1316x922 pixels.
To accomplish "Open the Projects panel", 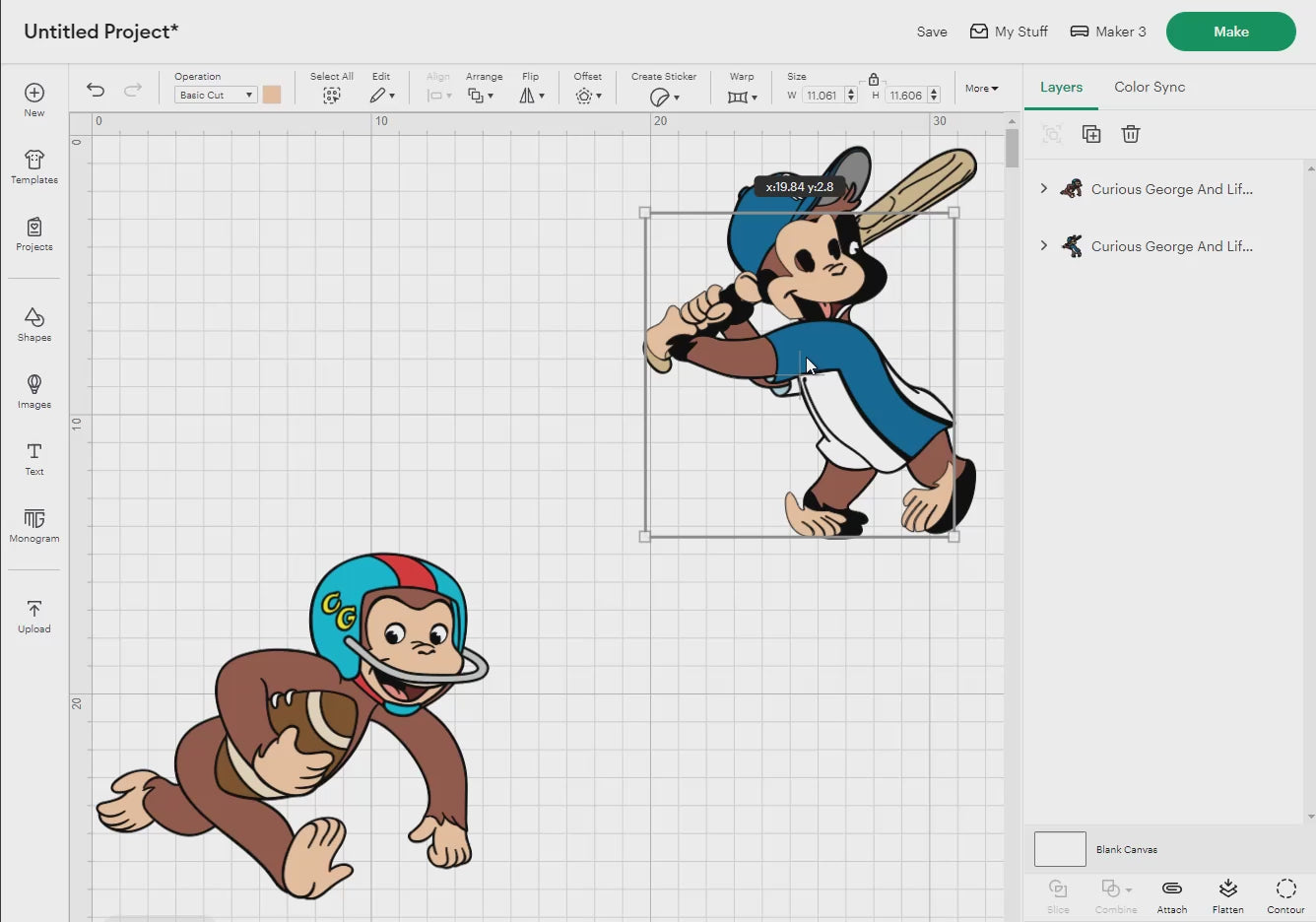I will point(34,234).
